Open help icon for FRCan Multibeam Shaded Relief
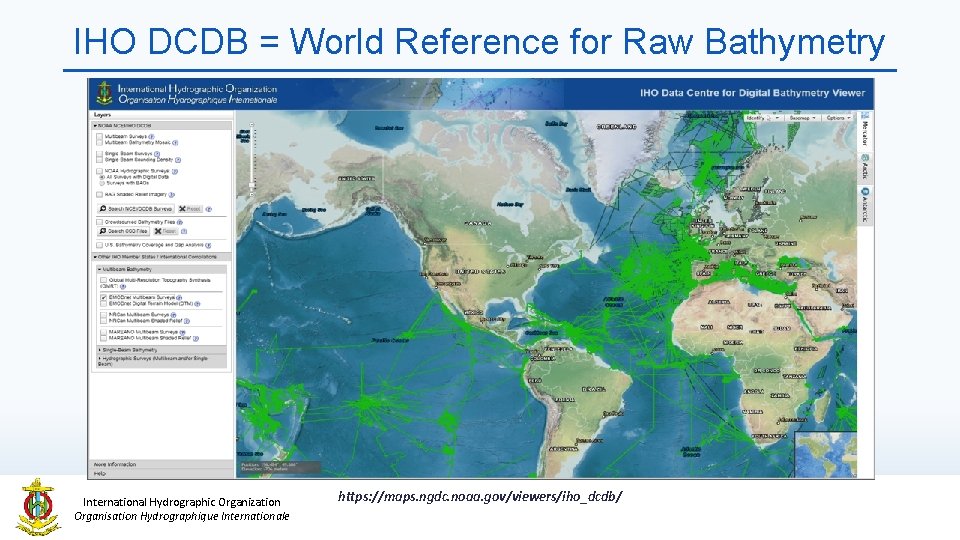960x540 pixels. pos(187,321)
